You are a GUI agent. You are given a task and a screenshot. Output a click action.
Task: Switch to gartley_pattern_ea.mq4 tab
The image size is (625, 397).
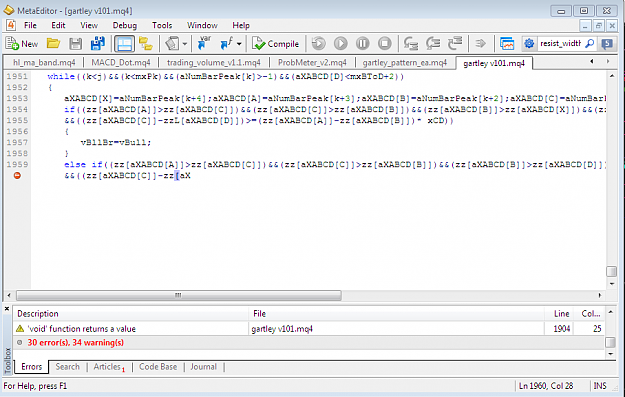(405, 63)
